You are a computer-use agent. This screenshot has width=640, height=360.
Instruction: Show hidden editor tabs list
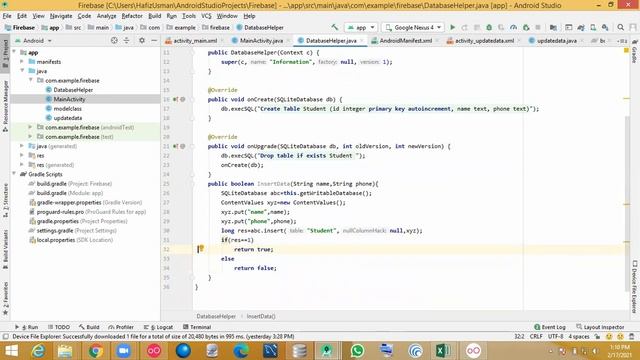pyautogui.click(x=622, y=41)
